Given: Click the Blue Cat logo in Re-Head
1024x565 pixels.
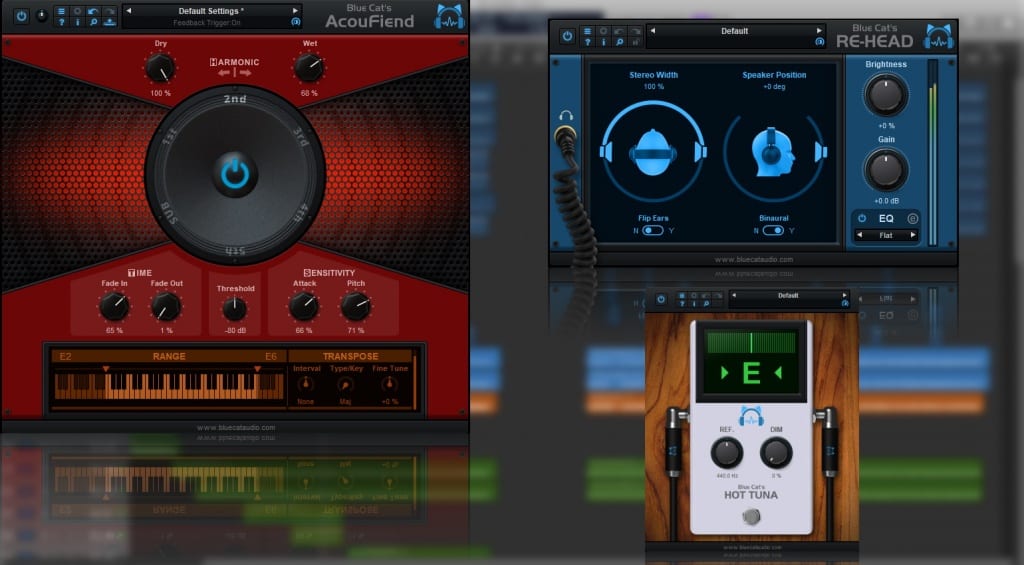Looking at the screenshot, I should [938, 37].
